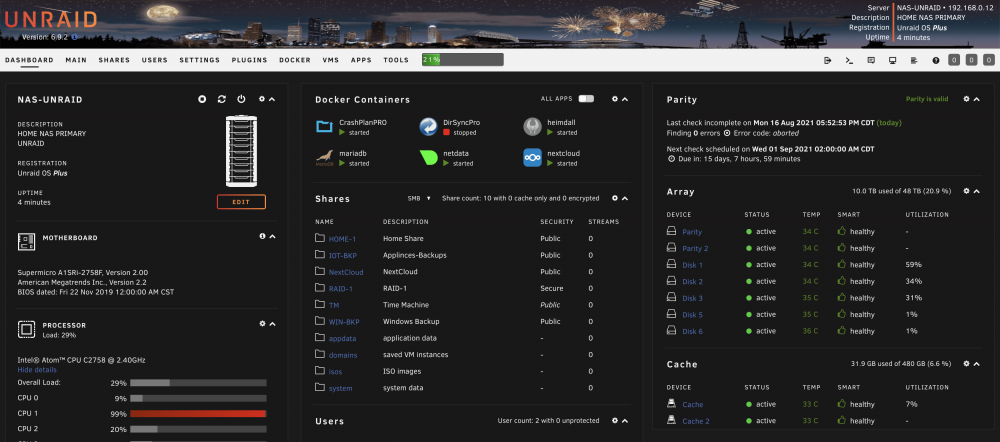Collapse the NAS-UNRAID panel
The width and height of the screenshot is (1000, 442).
tap(272, 99)
